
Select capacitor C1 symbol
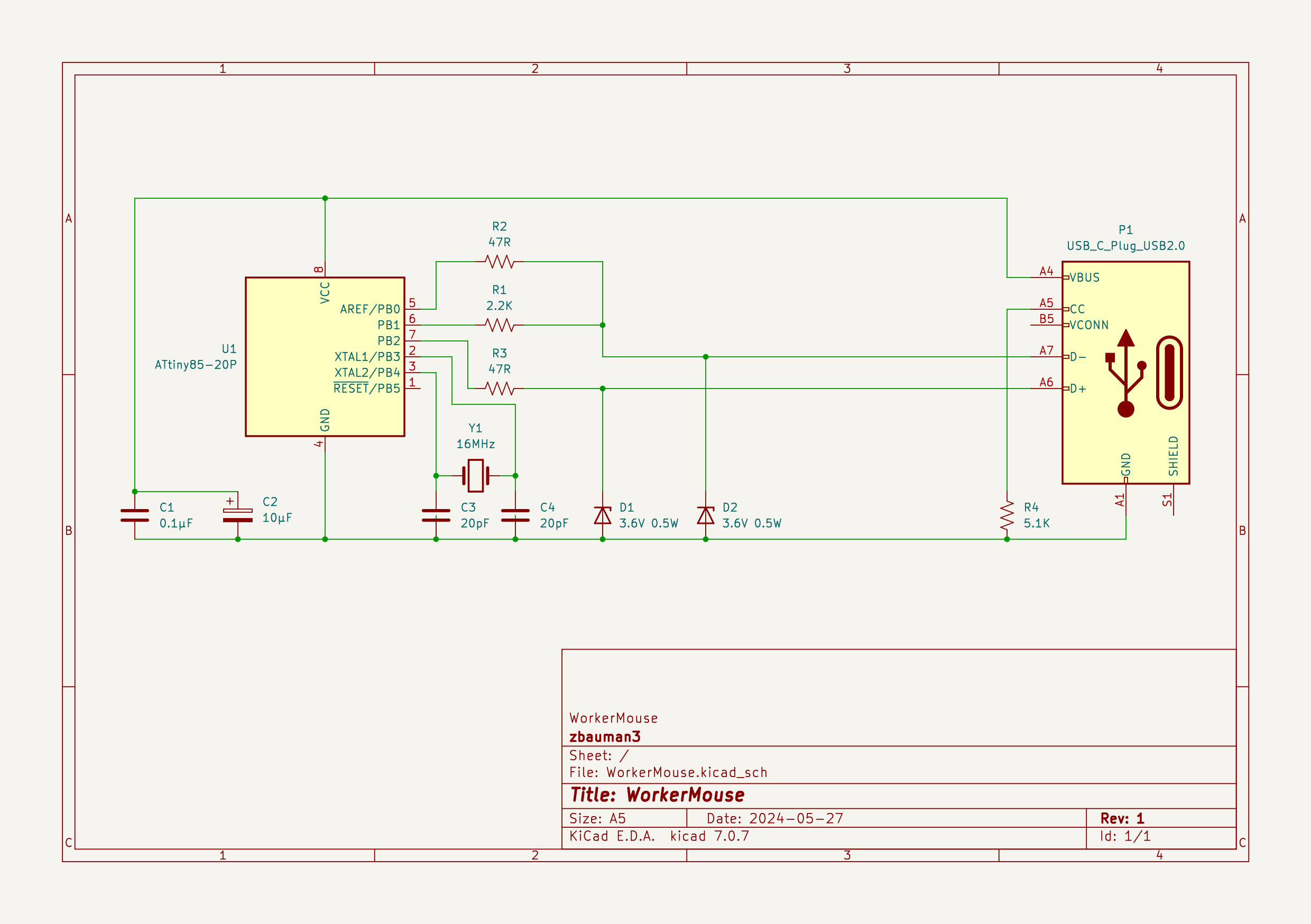pyautogui.click(x=135, y=515)
